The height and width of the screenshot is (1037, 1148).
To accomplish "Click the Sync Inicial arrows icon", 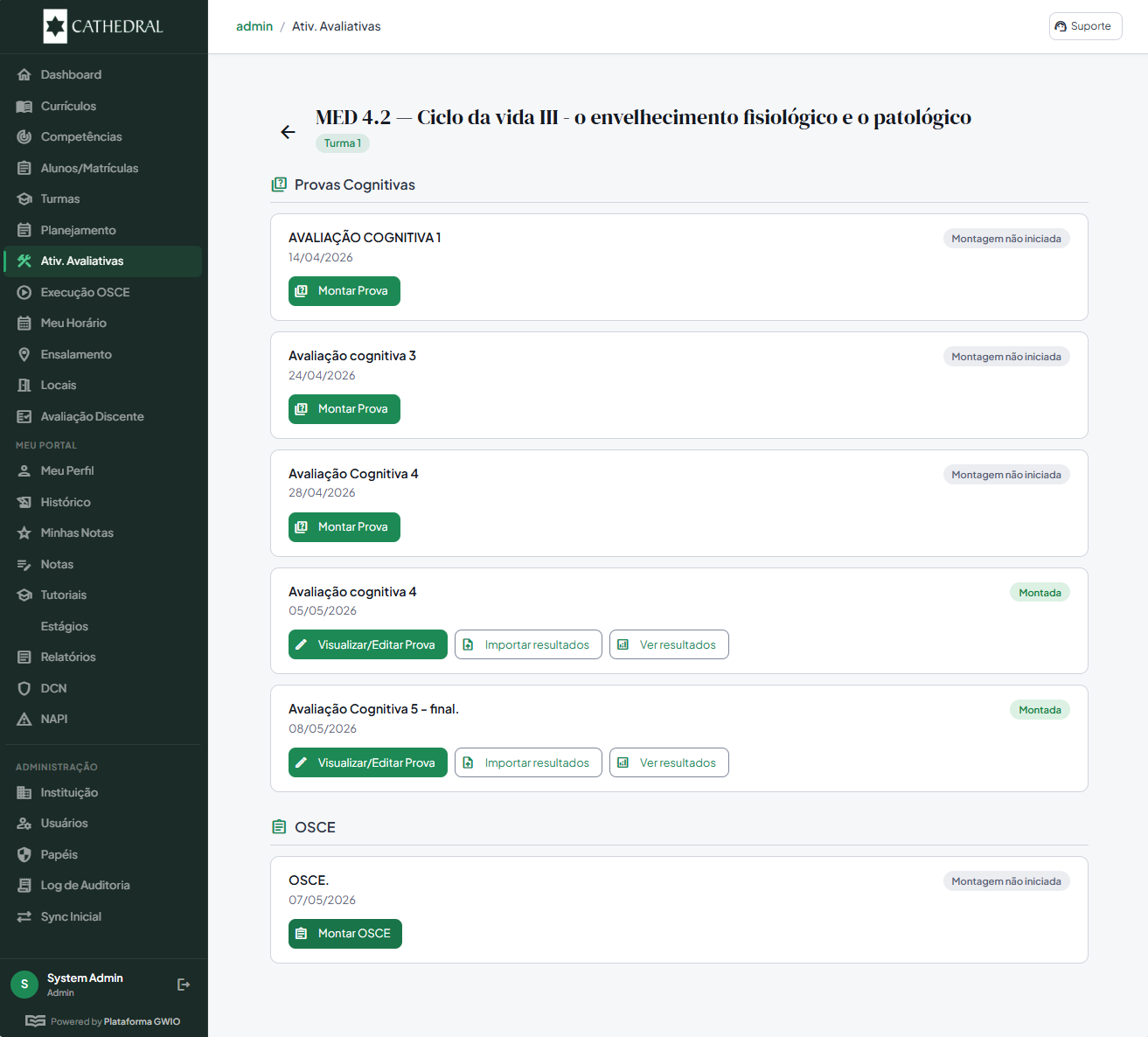I will [24, 916].
